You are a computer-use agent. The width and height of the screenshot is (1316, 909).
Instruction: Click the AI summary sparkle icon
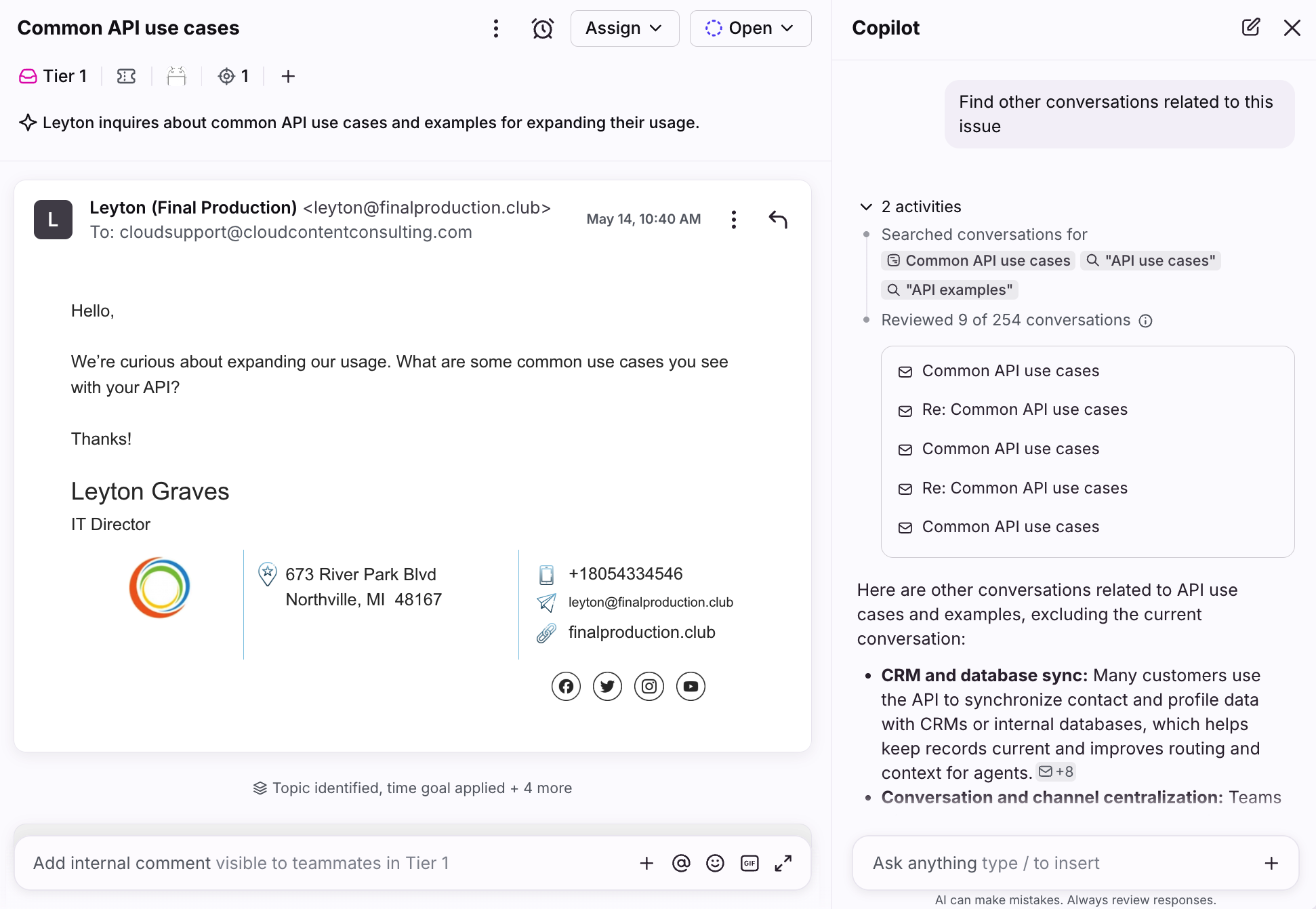tap(28, 123)
